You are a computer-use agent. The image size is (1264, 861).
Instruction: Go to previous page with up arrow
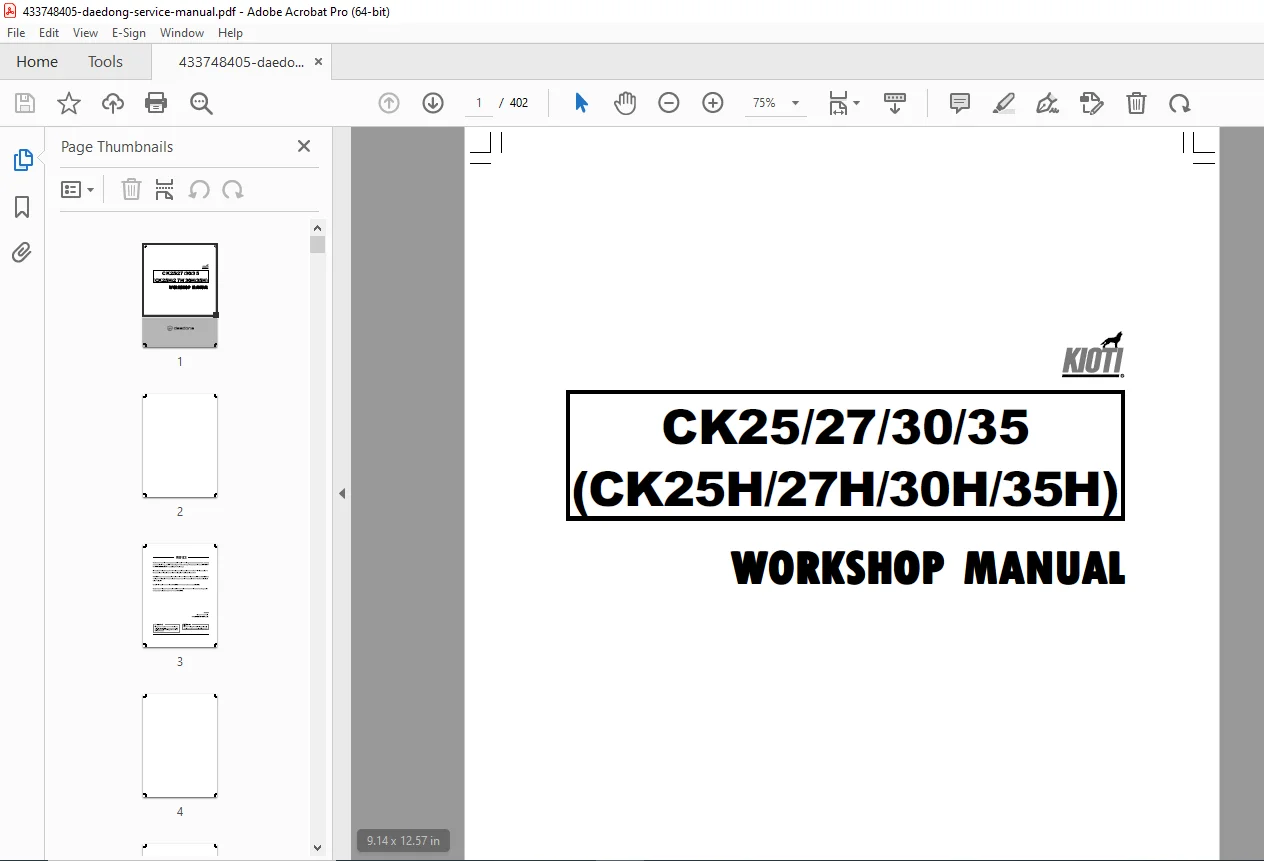[389, 103]
